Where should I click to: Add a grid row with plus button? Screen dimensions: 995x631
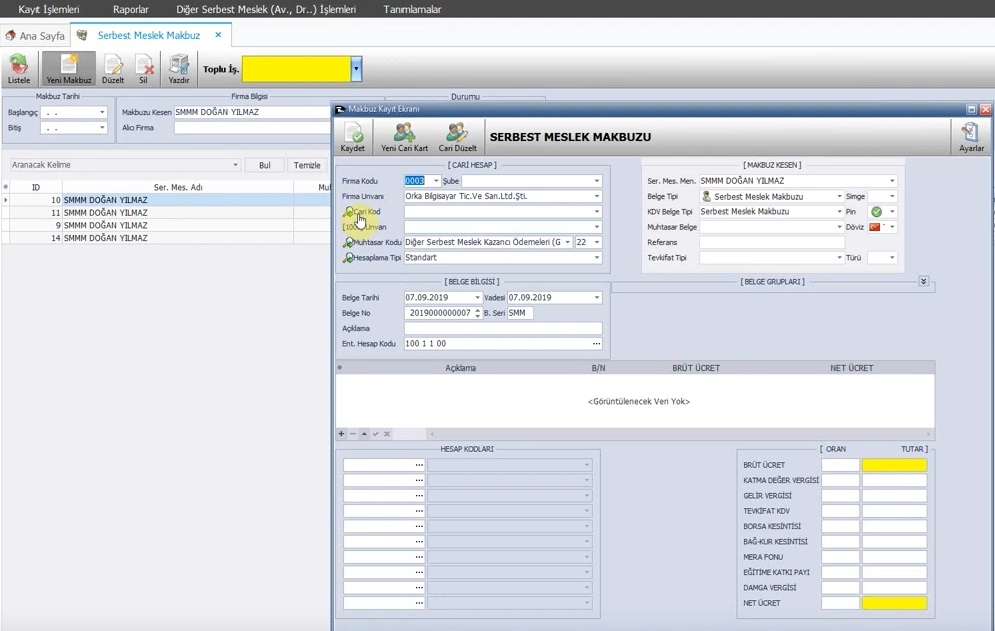point(341,434)
